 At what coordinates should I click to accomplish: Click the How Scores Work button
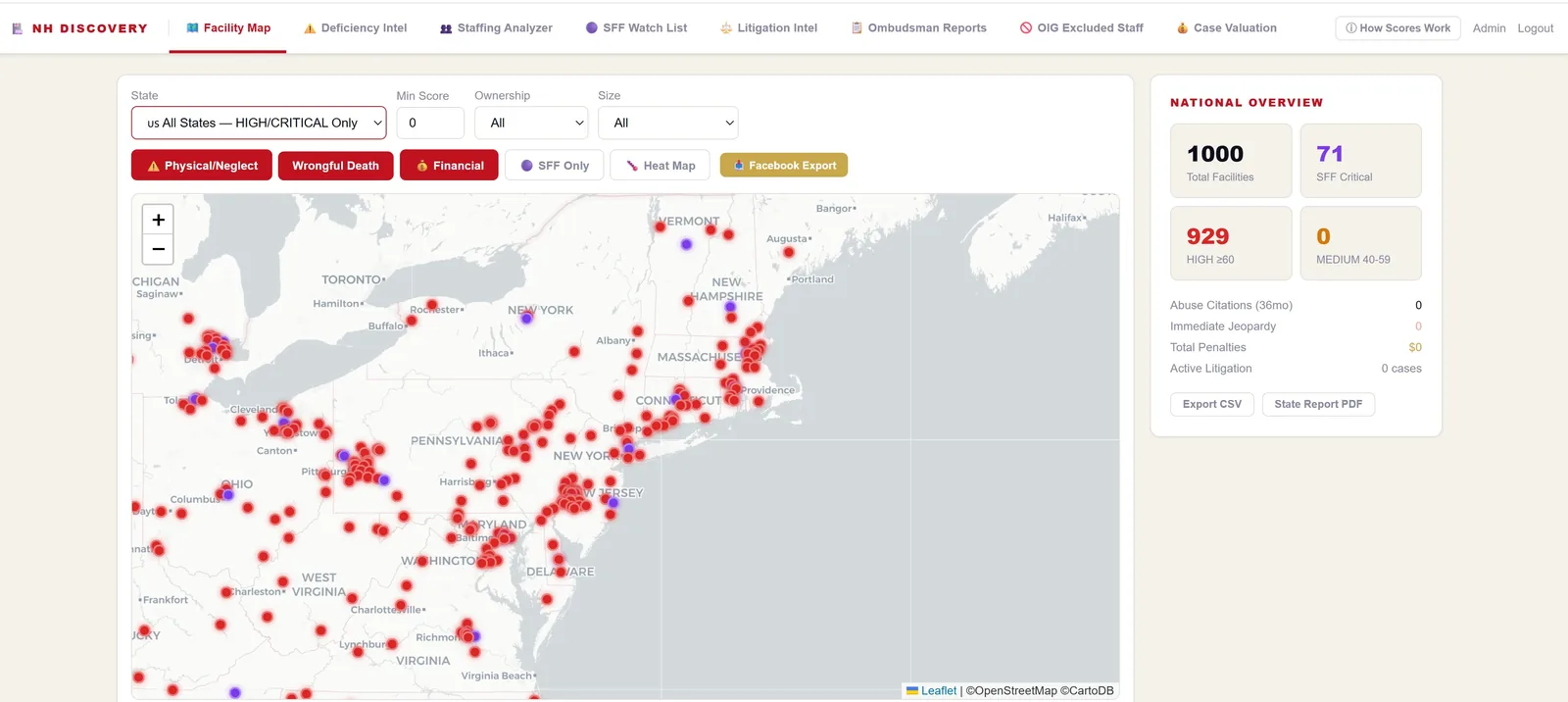coord(1397,28)
